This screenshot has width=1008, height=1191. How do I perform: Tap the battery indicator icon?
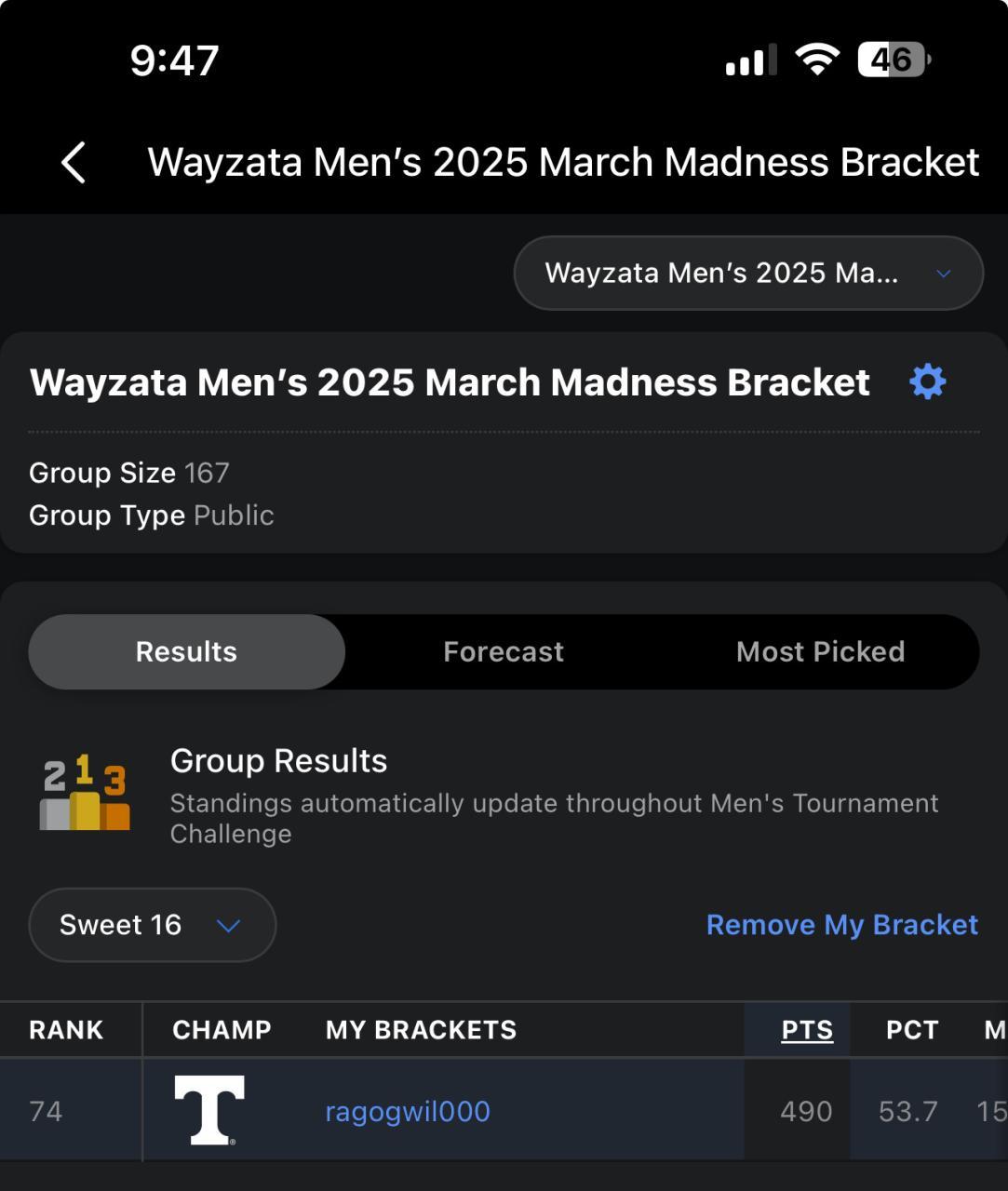tap(894, 60)
